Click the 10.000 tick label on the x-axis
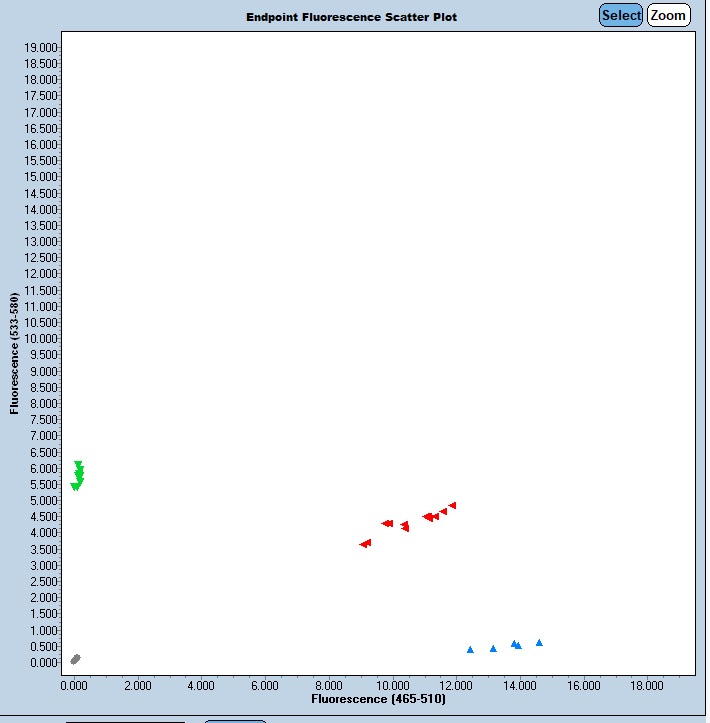The image size is (710, 723). [392, 686]
